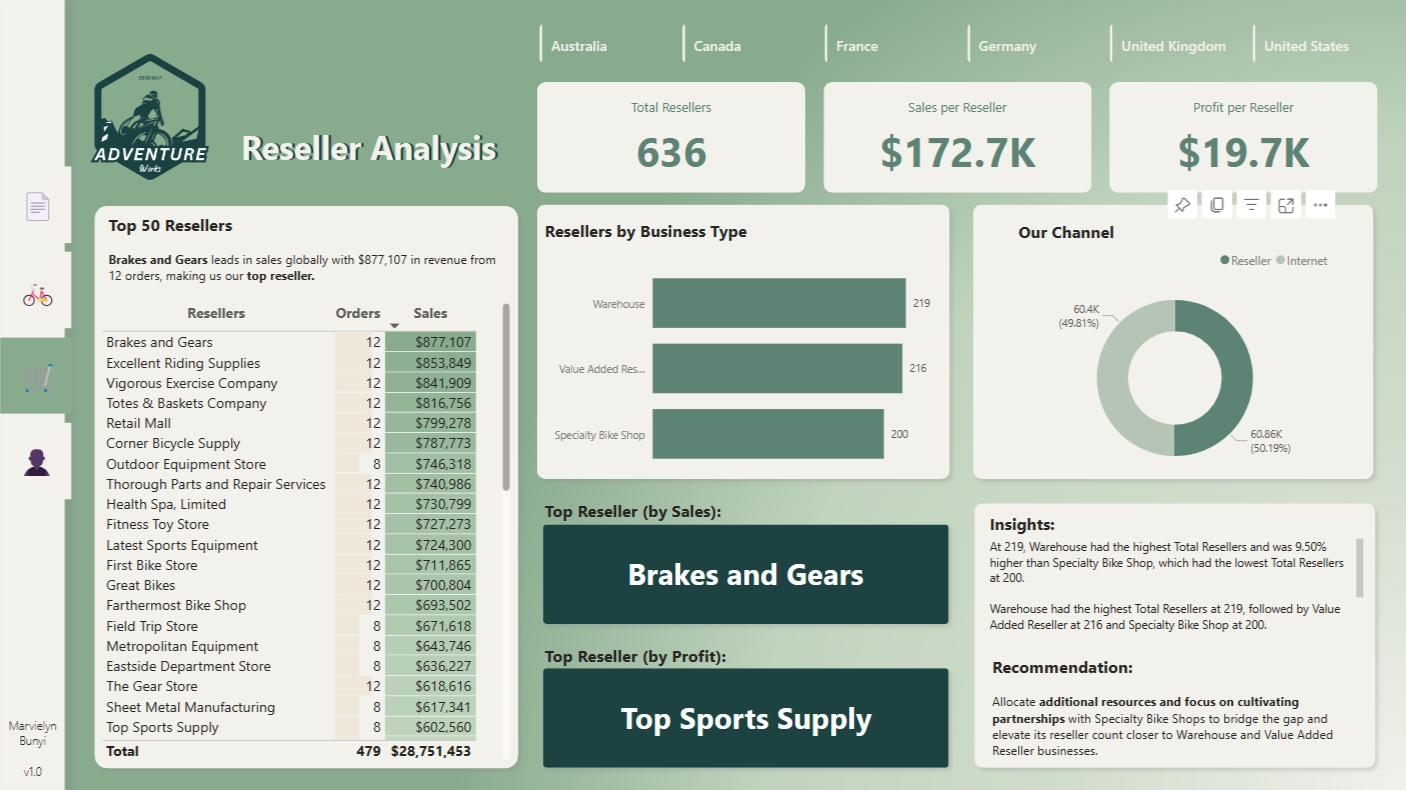Filter by Australia
This screenshot has width=1406, height=790.
[x=579, y=46]
